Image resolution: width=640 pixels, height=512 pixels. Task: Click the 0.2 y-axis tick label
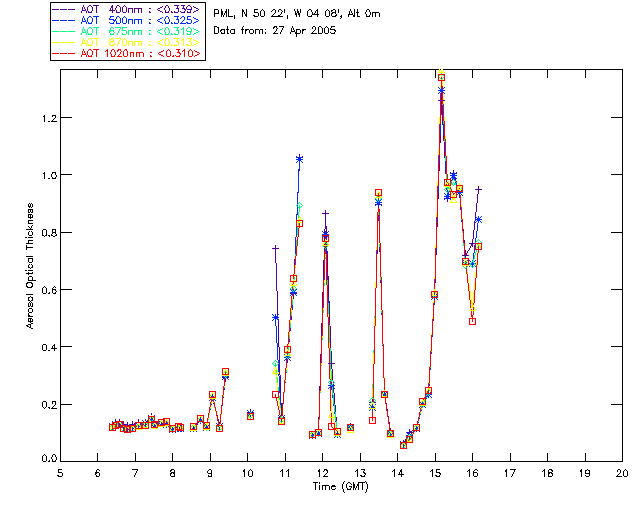(49, 405)
